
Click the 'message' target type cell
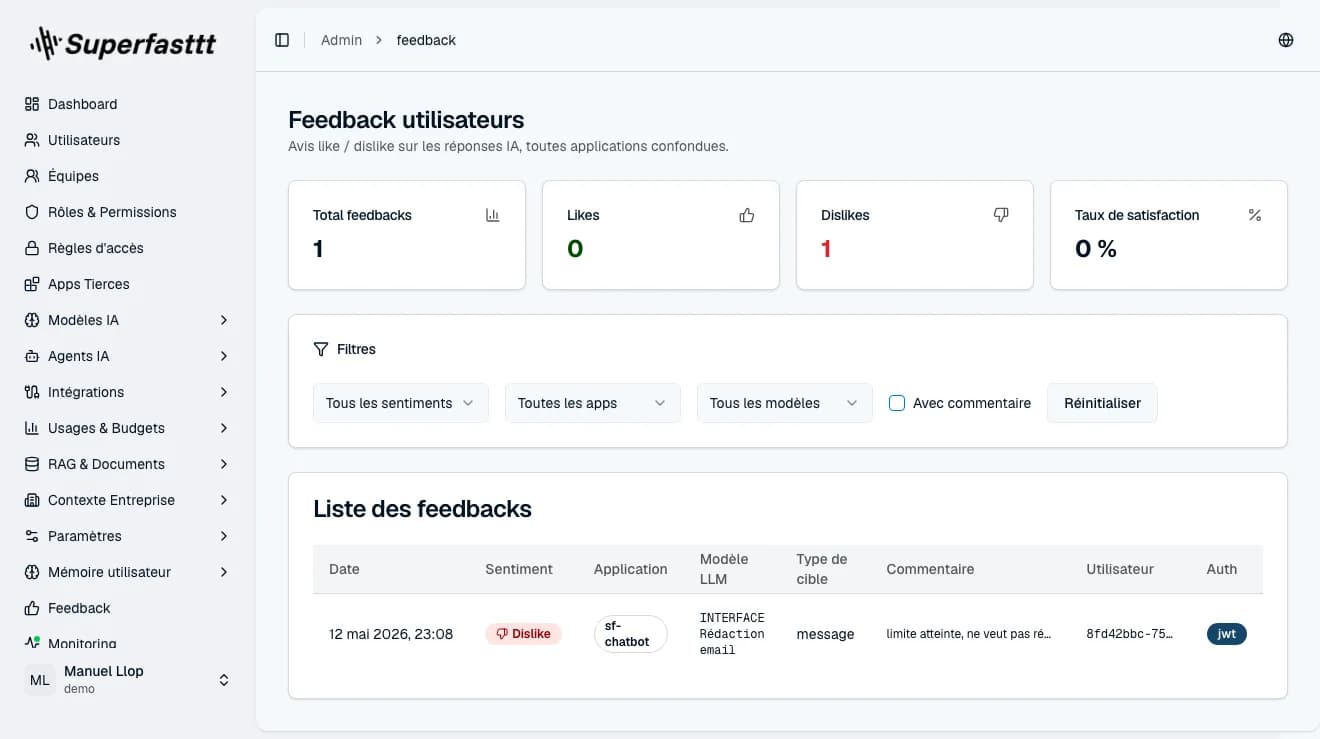tap(825, 634)
